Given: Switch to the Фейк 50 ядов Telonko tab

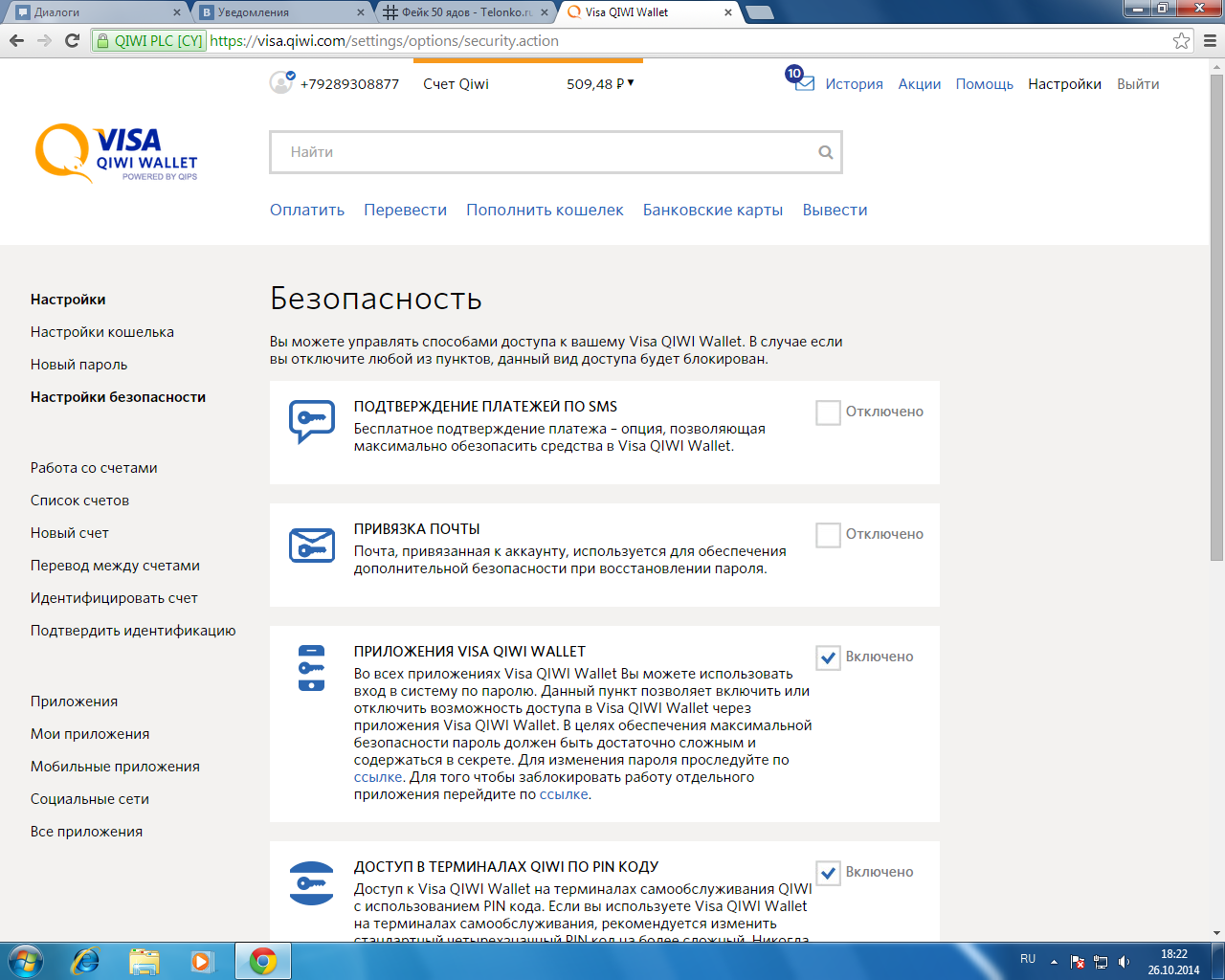Looking at the screenshot, I should (x=465, y=12).
